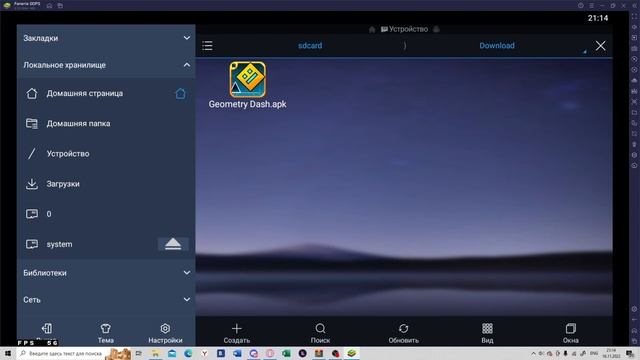Switch to the sdcard path tab
The image size is (640, 360).
(310, 46)
